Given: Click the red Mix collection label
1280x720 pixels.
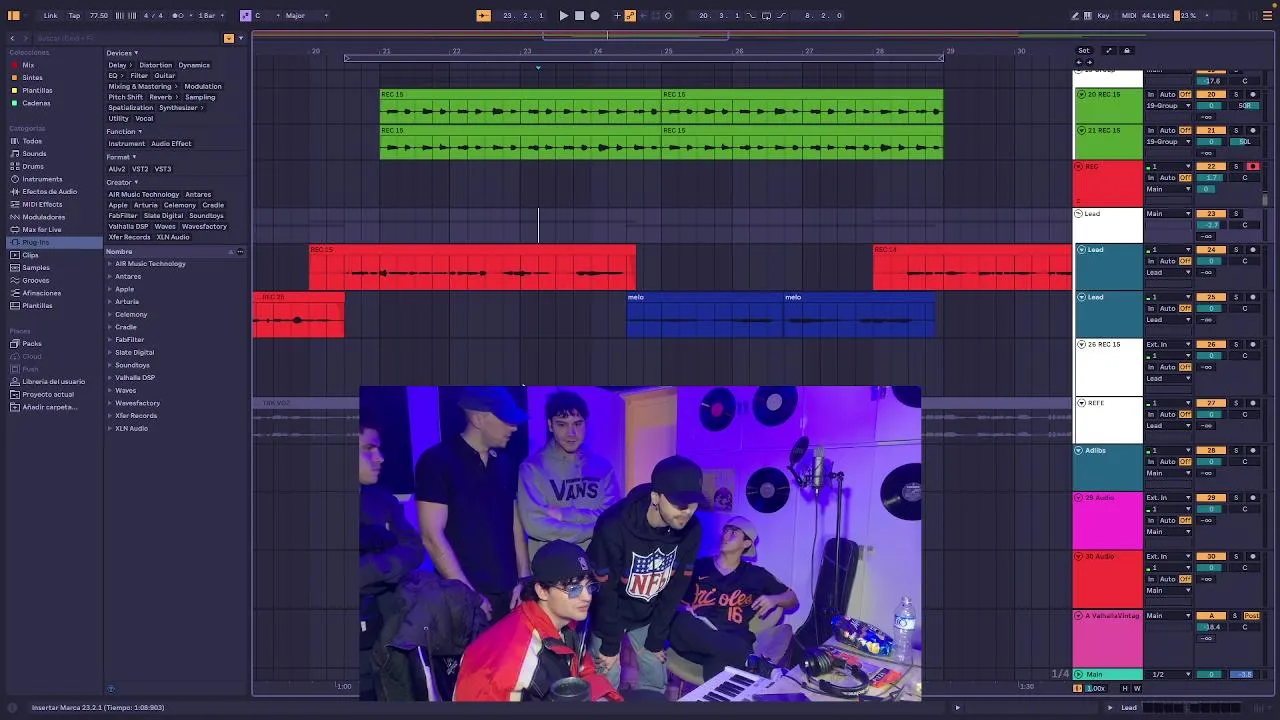Looking at the screenshot, I should [x=28, y=65].
